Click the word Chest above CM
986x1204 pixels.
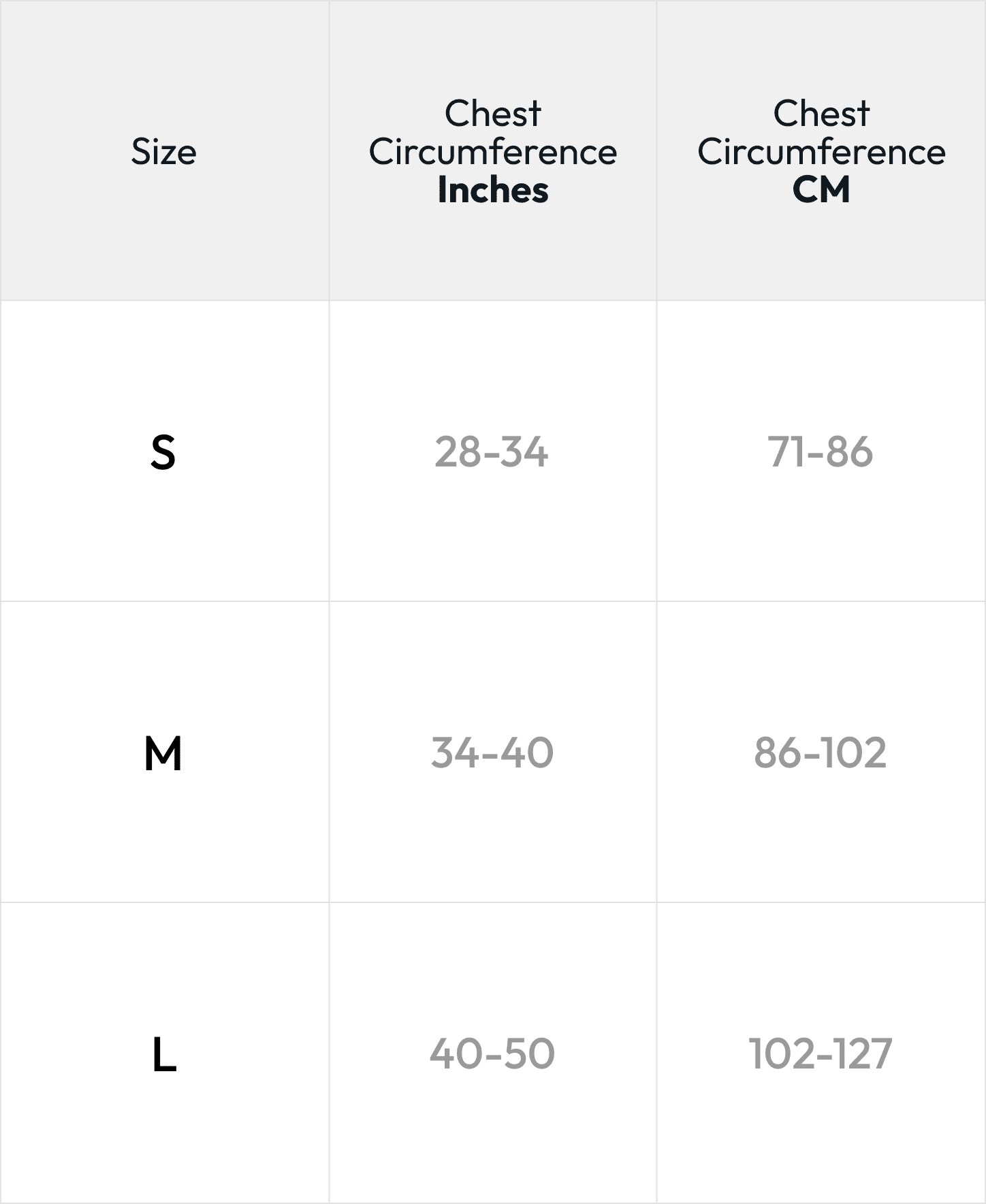[x=821, y=113]
